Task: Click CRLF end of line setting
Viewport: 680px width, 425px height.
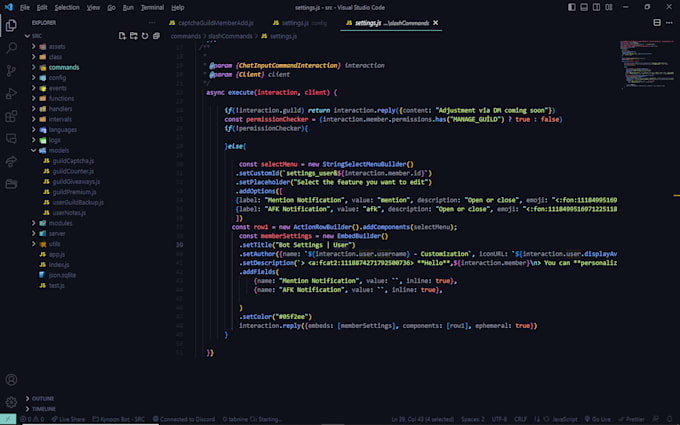Action: 520,419
